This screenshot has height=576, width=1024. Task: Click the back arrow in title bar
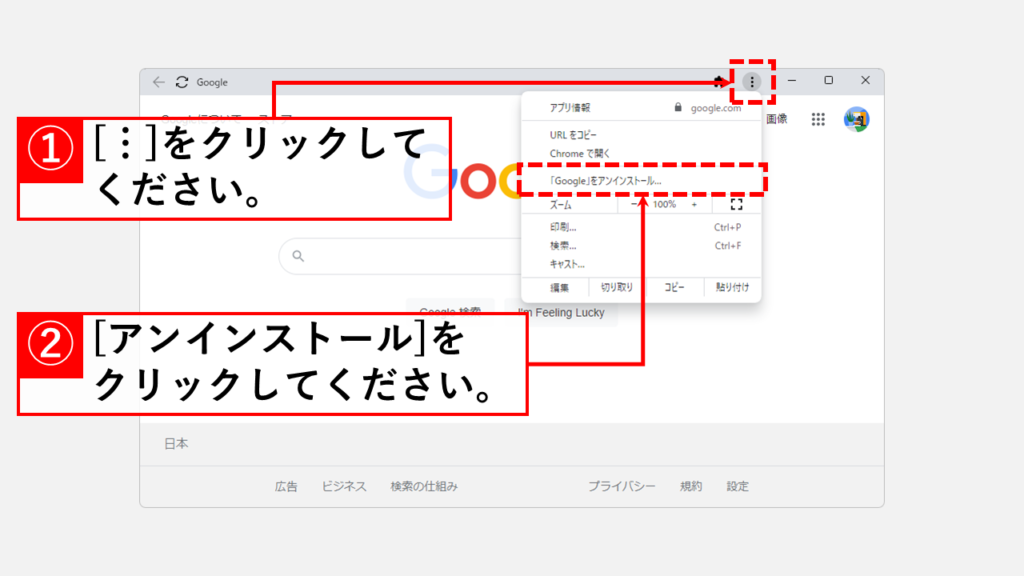click(x=159, y=82)
